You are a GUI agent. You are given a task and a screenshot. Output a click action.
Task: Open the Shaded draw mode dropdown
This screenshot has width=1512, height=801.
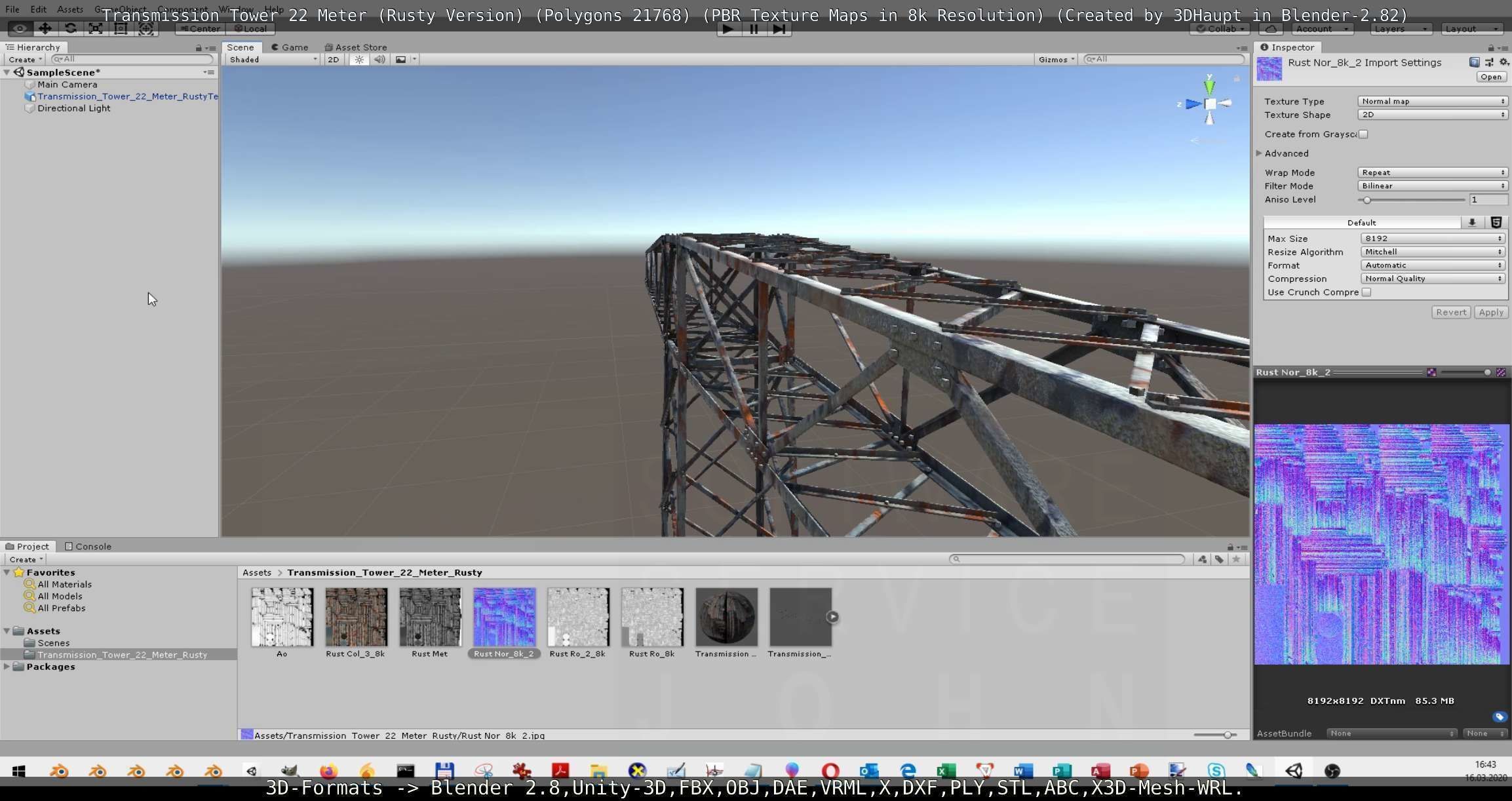(273, 60)
